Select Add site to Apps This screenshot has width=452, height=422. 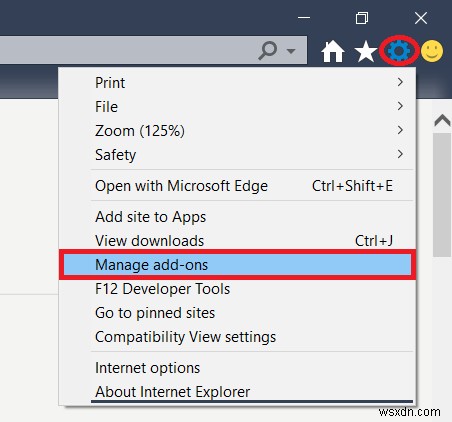click(x=237, y=217)
